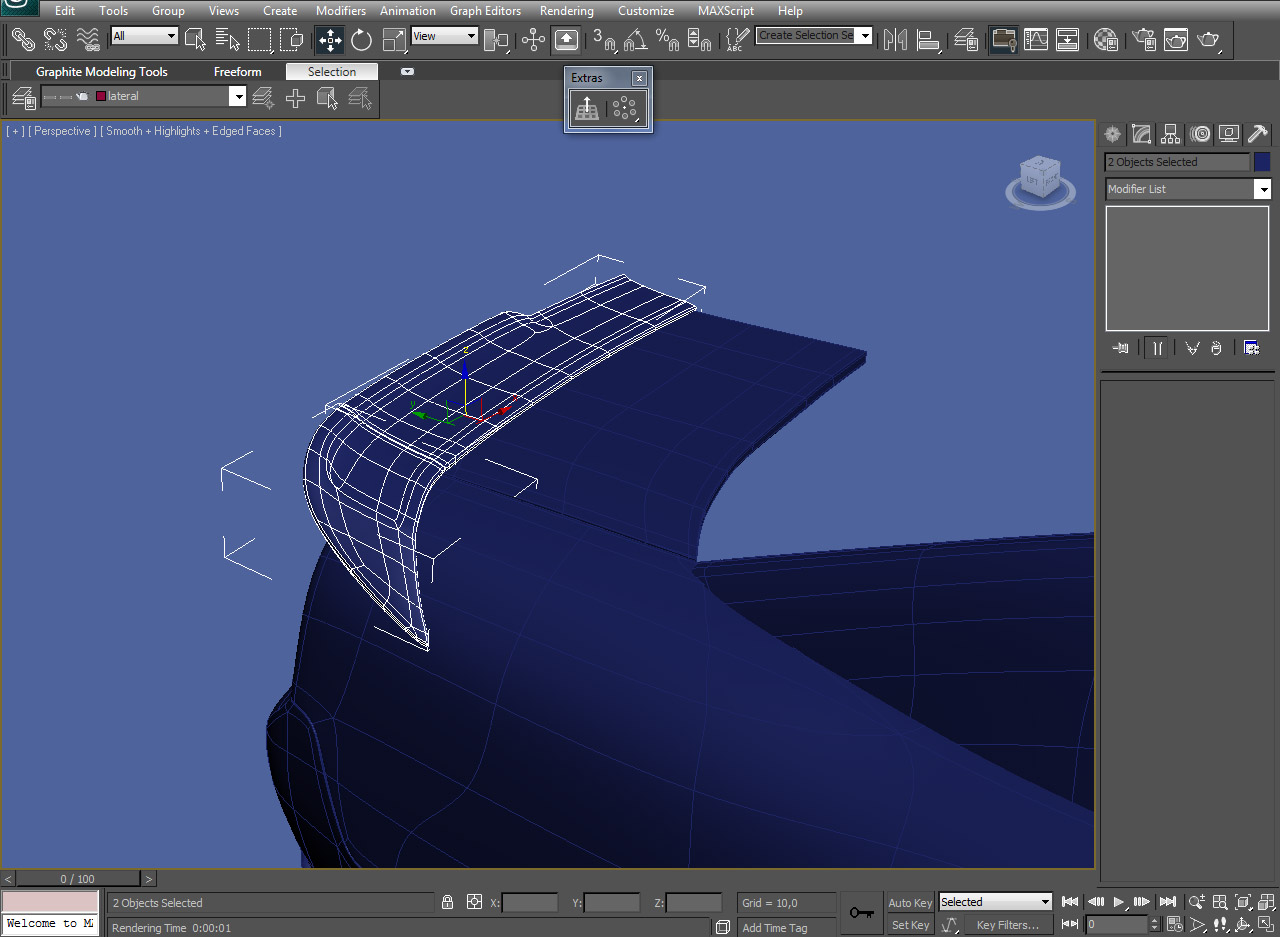Screen dimensions: 1280x937
Task: Open the Motion panel tab
Action: click(1200, 134)
